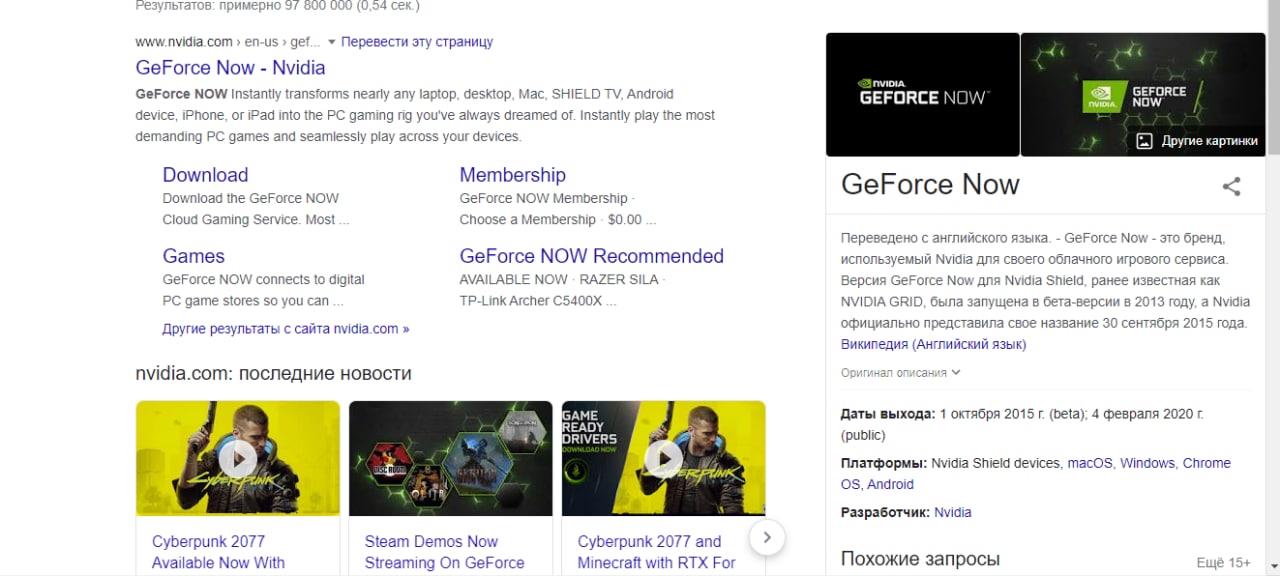The image size is (1280, 576).
Task: Open the GeForce Now - Nvidia result title
Action: click(x=230, y=68)
